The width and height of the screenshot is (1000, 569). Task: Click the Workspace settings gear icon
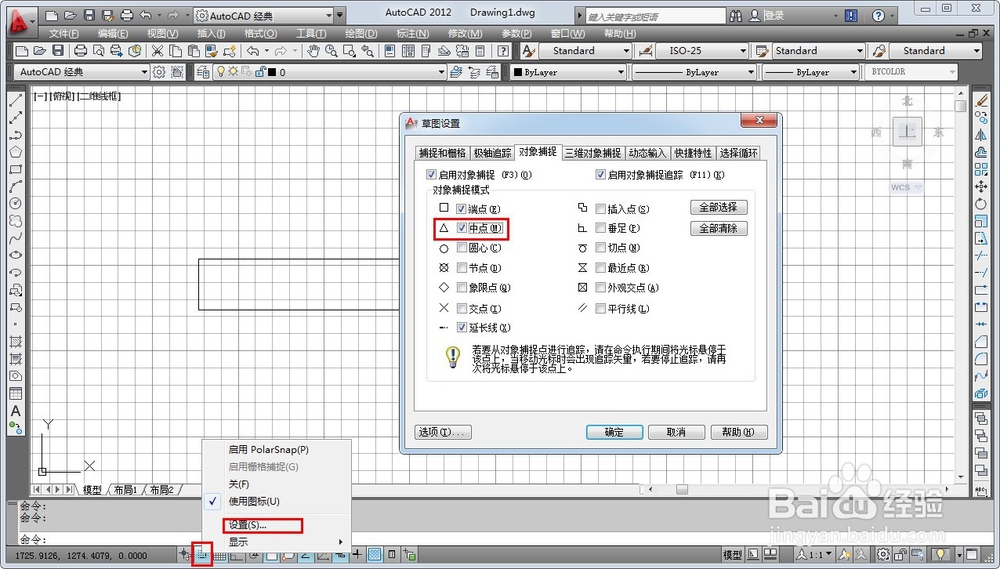[x=159, y=72]
